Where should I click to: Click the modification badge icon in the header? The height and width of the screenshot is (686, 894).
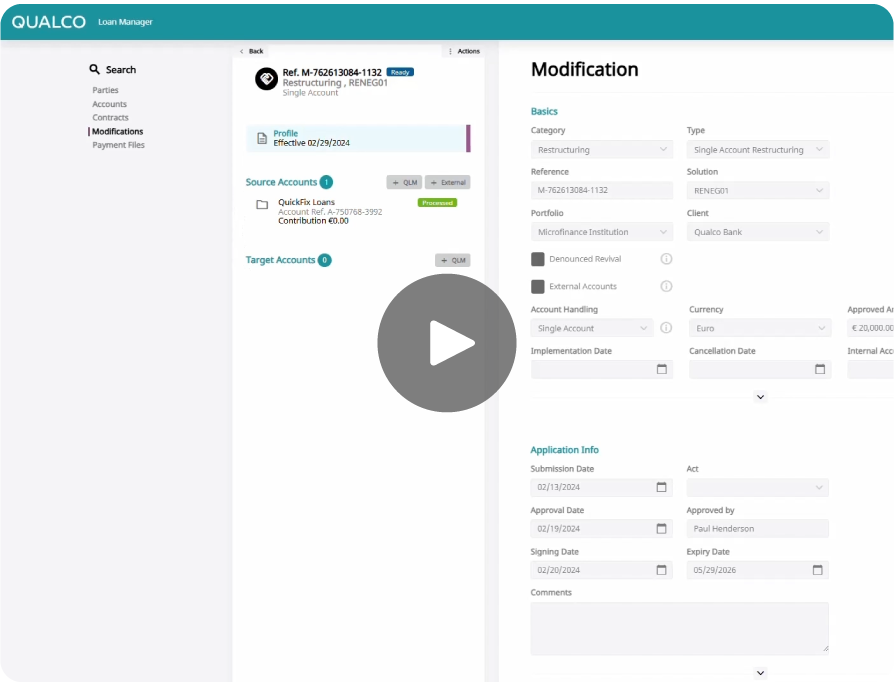(x=266, y=78)
